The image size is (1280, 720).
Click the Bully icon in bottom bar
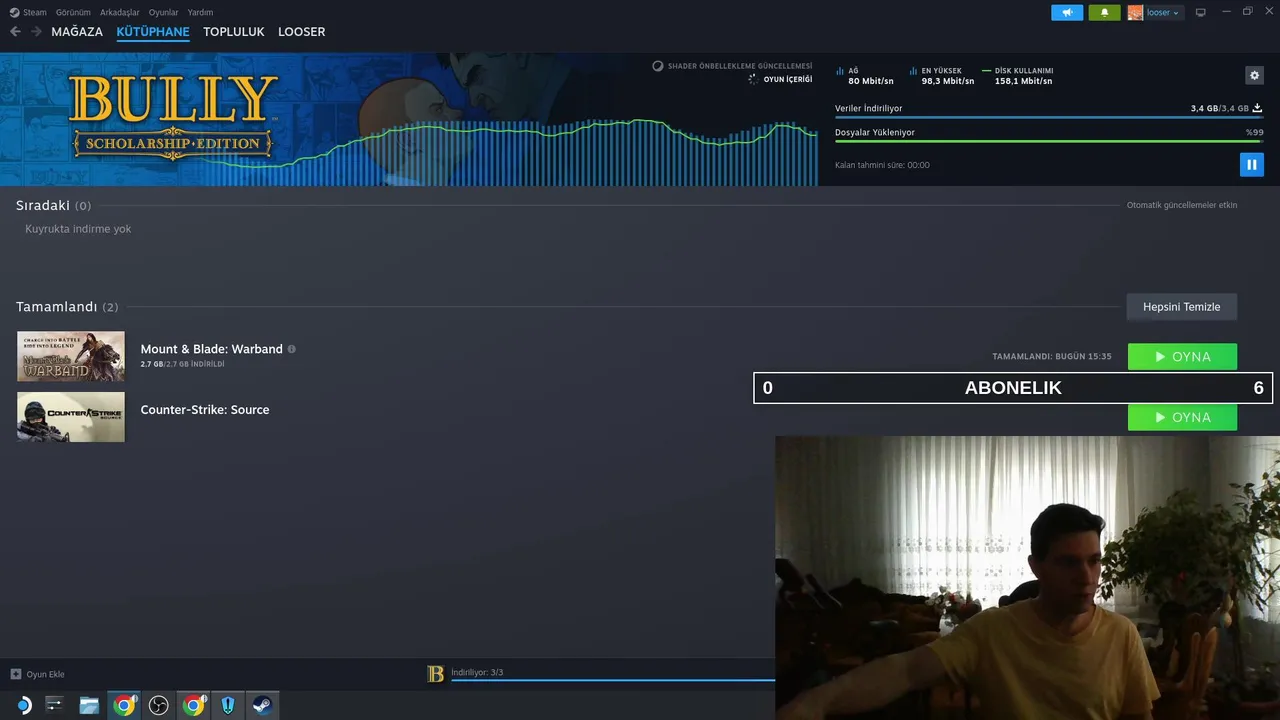pyautogui.click(x=435, y=674)
